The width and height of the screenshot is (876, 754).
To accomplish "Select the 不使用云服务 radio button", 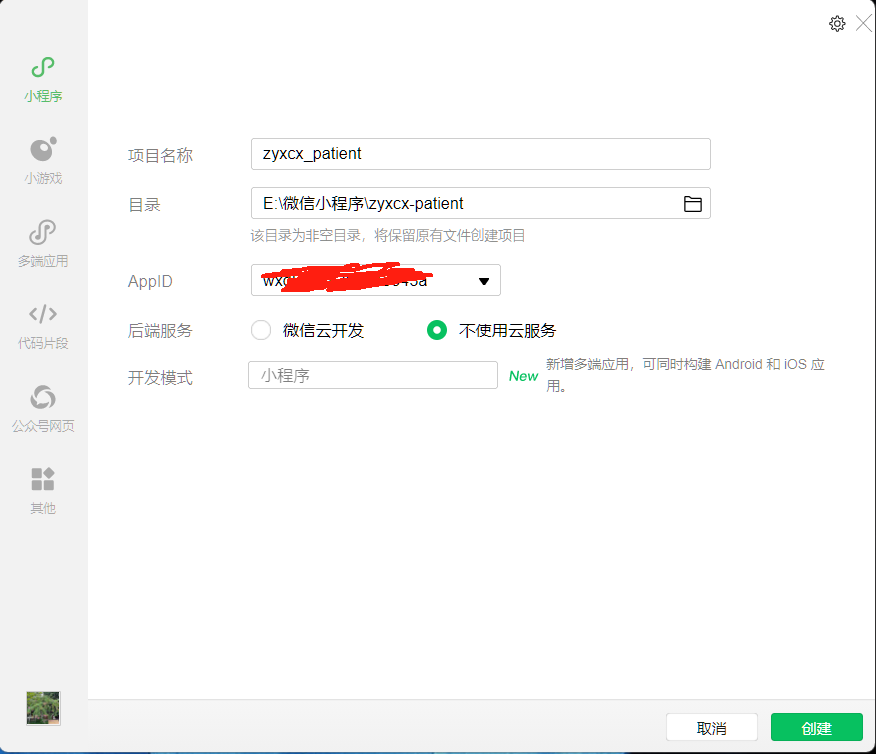I will 437,330.
